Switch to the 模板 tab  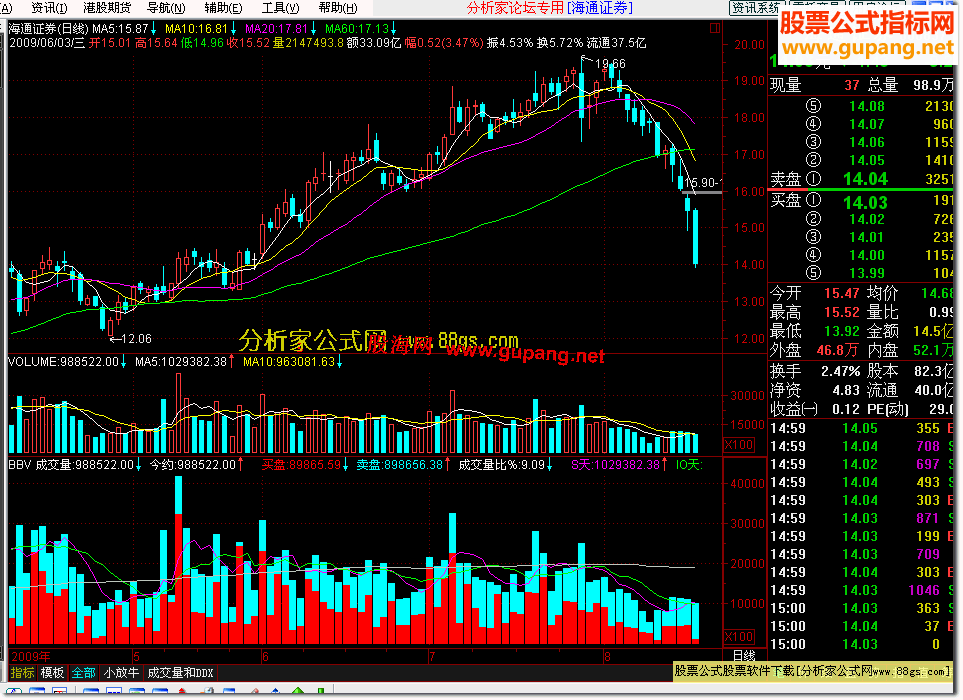52,673
